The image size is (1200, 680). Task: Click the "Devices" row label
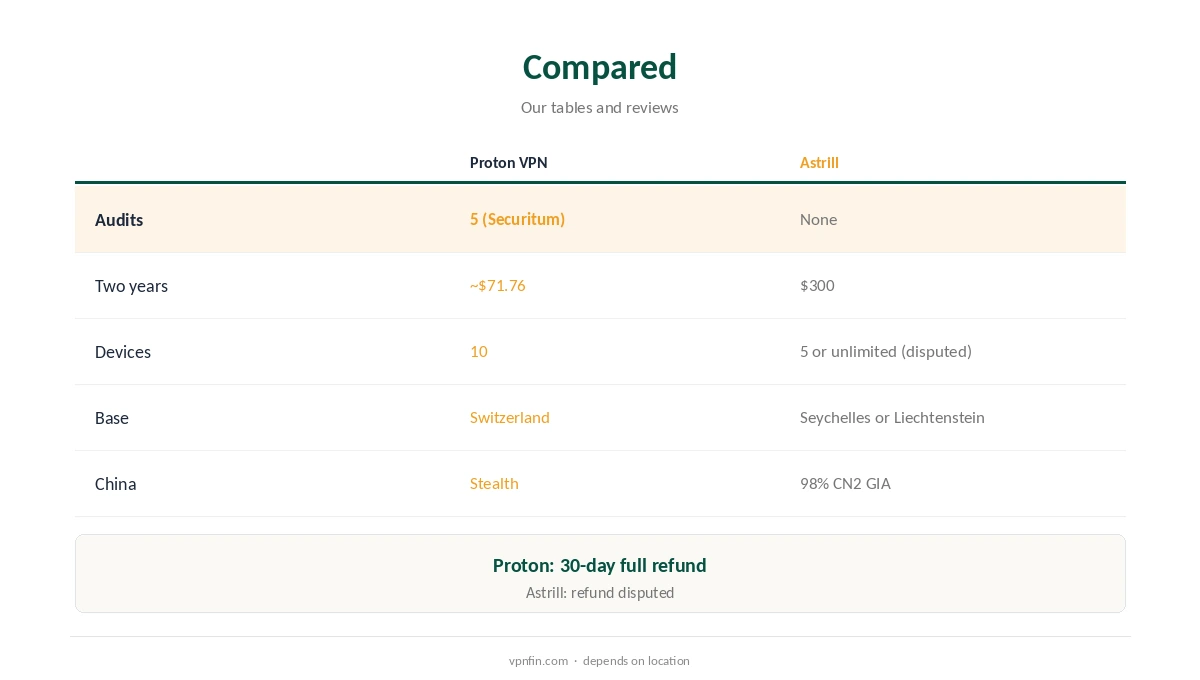[123, 352]
